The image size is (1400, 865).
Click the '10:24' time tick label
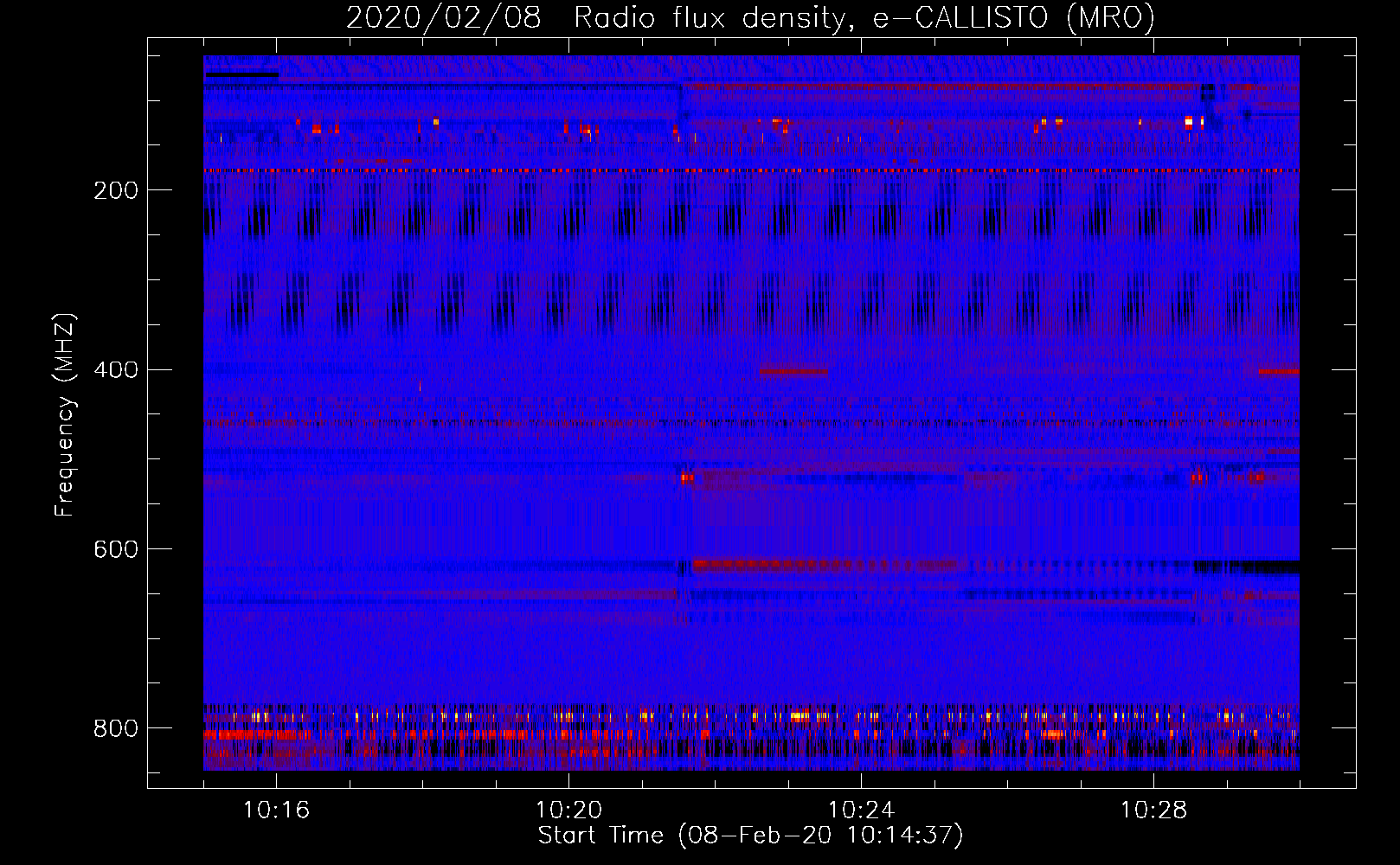861,811
